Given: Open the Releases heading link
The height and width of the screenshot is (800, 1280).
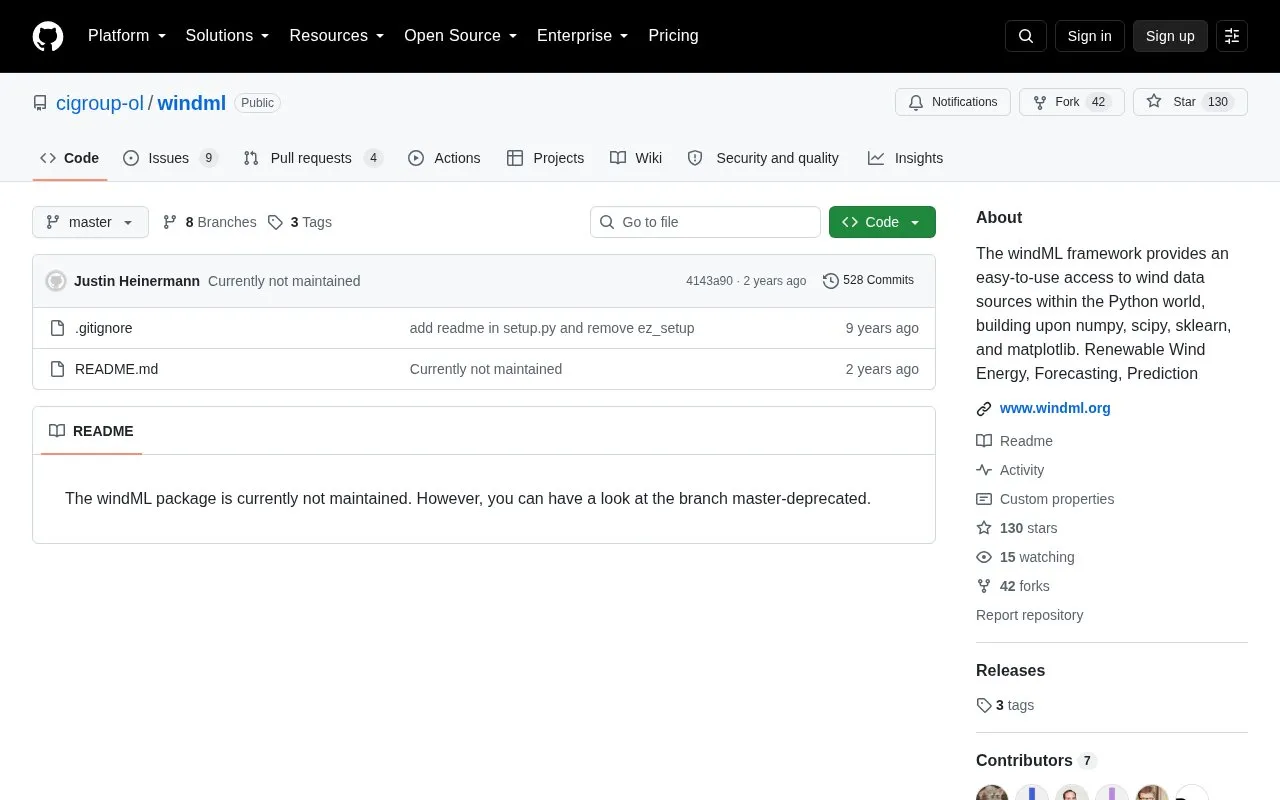Looking at the screenshot, I should click(1010, 670).
